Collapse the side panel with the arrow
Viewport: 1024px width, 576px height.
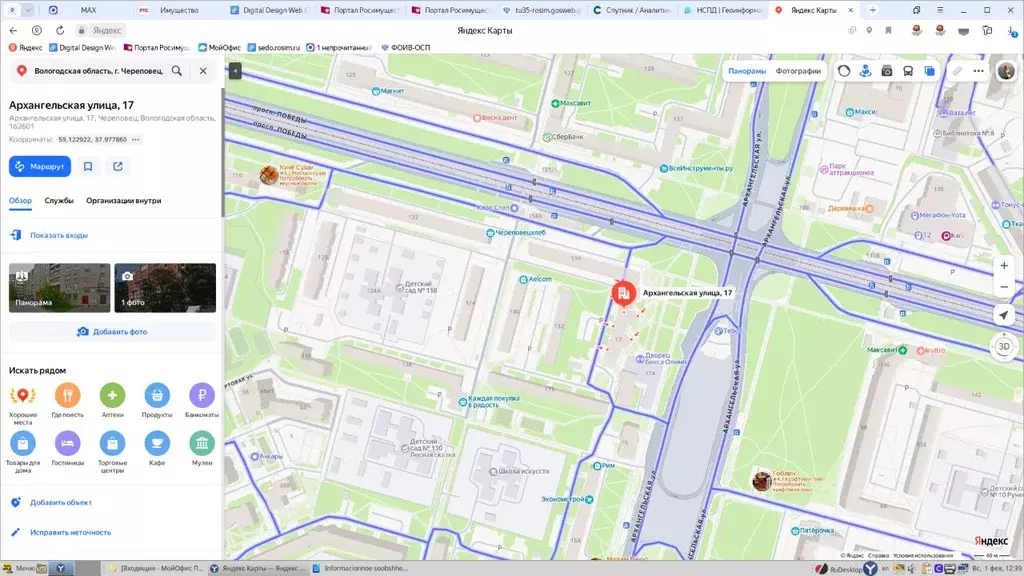tap(234, 71)
